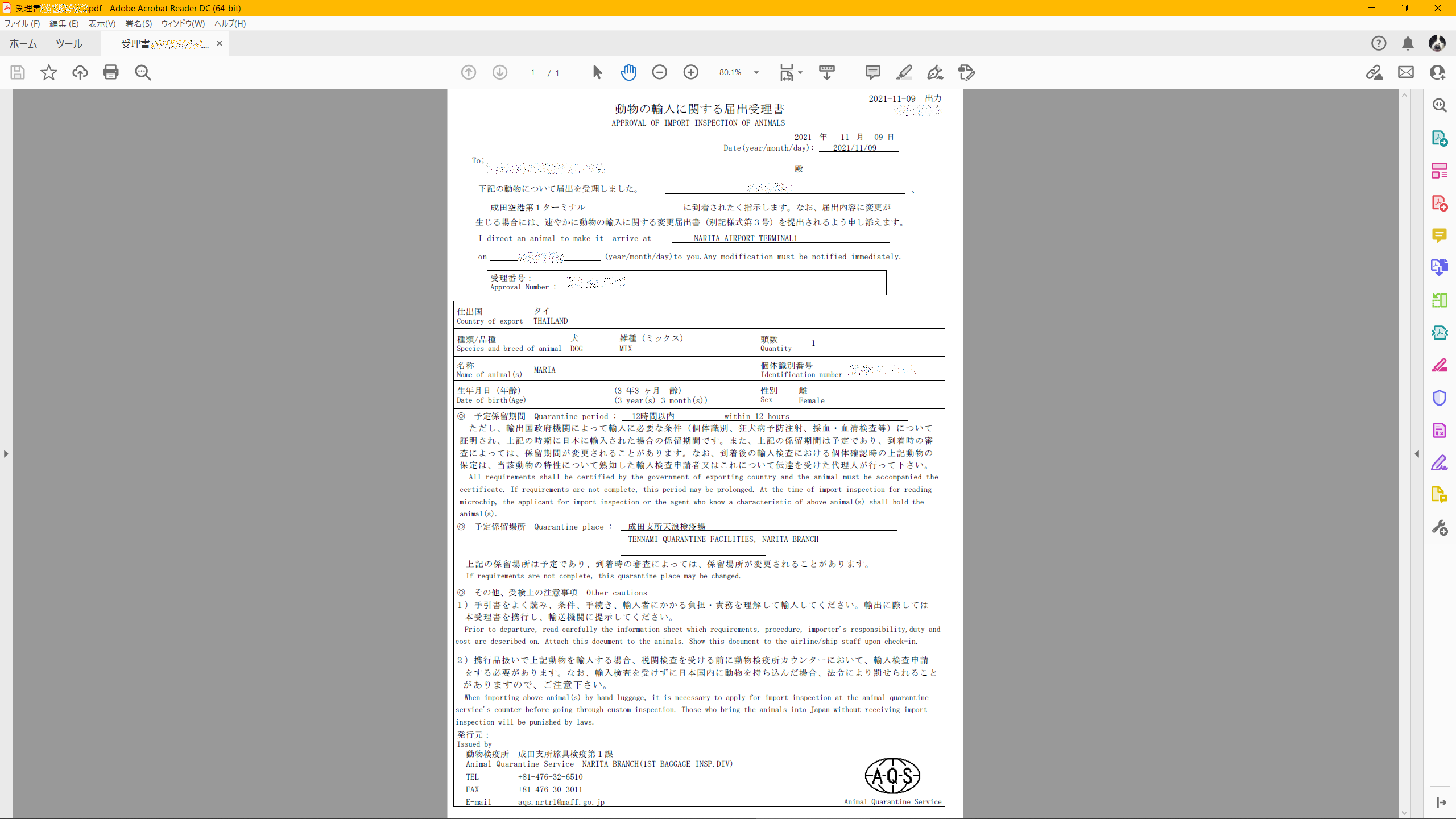The height and width of the screenshot is (819, 1456).
Task: Toggle scrolling mode icon
Action: [x=827, y=72]
